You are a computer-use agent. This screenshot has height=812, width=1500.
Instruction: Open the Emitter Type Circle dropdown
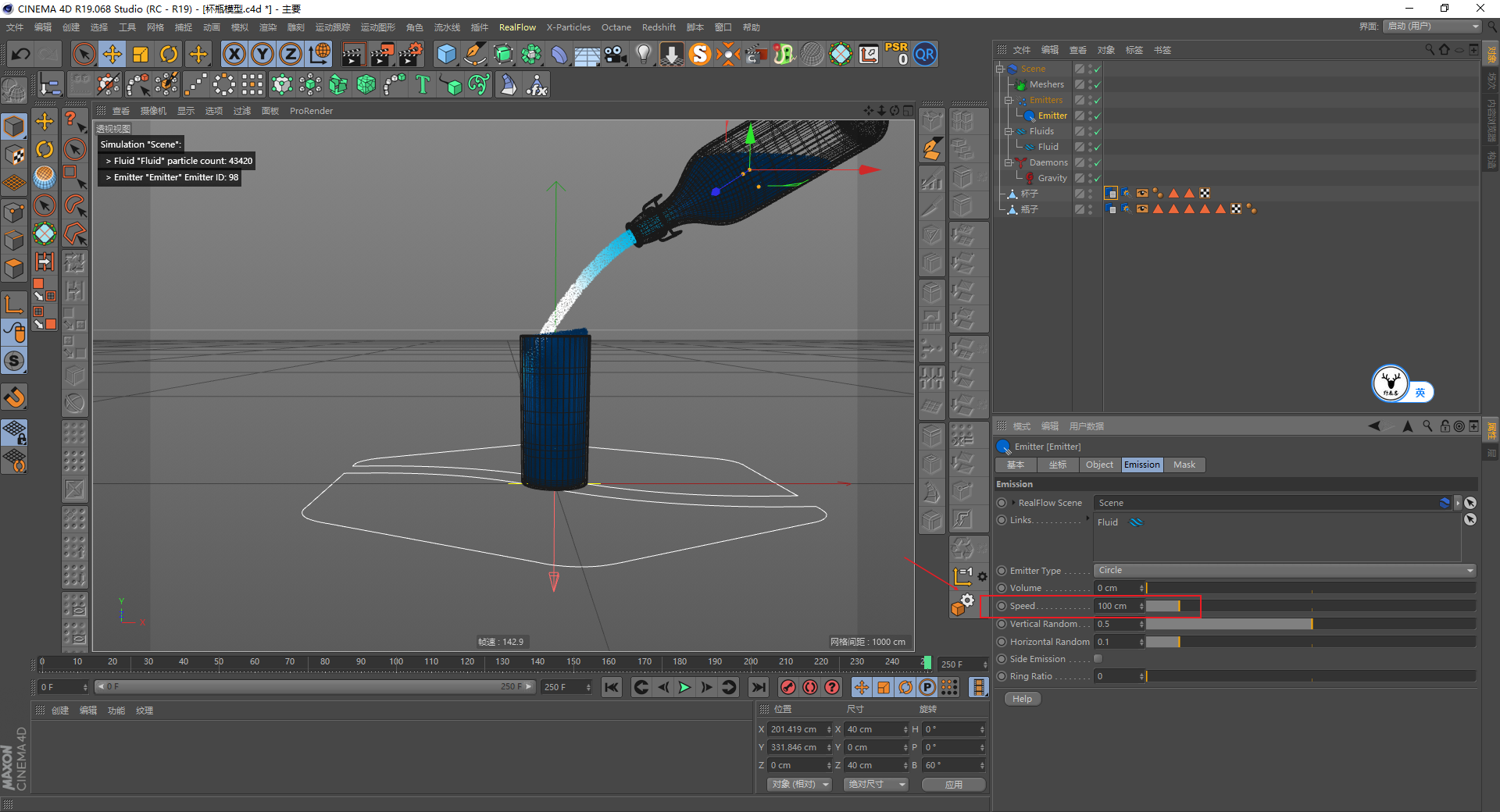[x=1284, y=571]
